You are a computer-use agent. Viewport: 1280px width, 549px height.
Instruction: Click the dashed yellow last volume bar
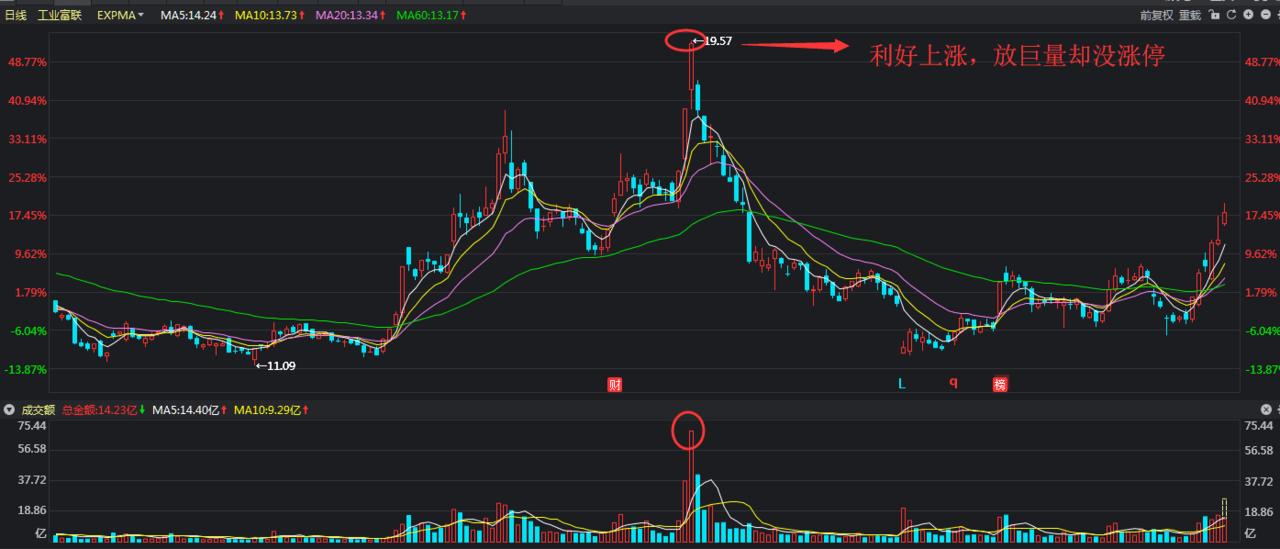coord(1224,519)
